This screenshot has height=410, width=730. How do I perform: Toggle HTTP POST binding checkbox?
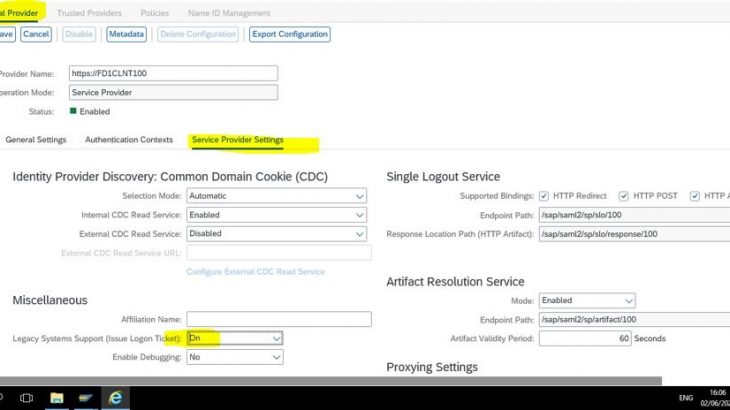click(623, 196)
